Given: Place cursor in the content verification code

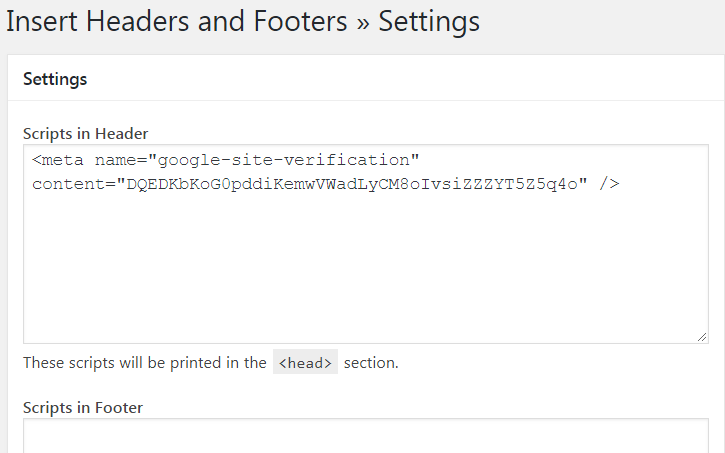Looking at the screenshot, I should tap(350, 184).
